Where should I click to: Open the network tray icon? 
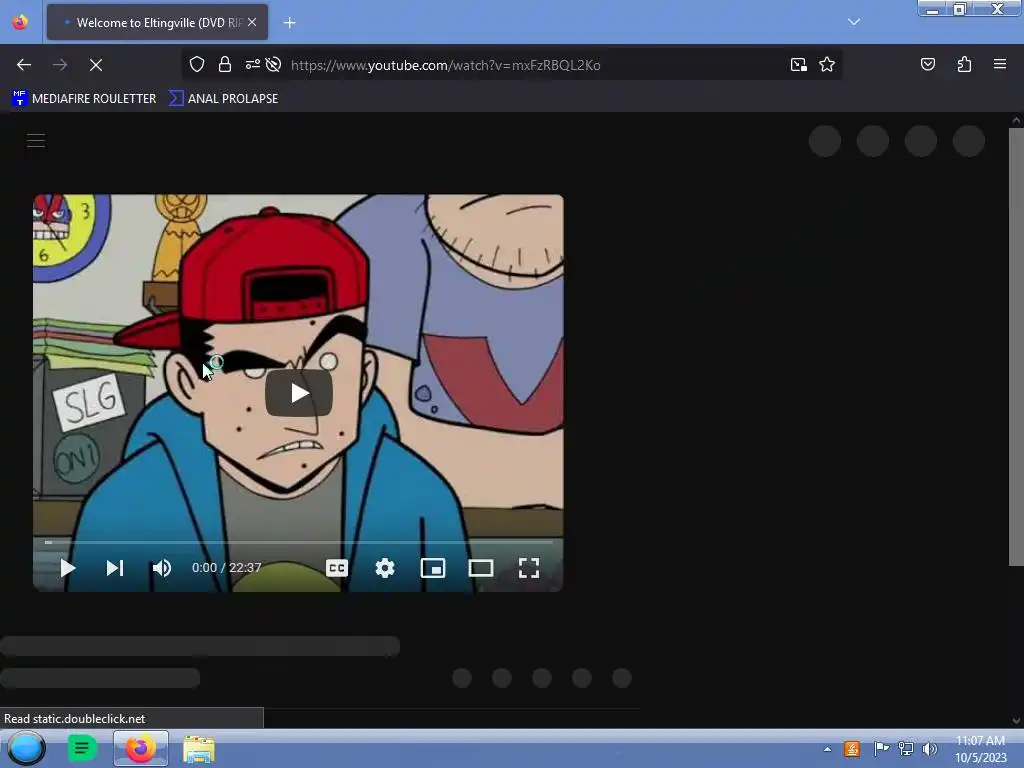pyautogui.click(x=906, y=748)
